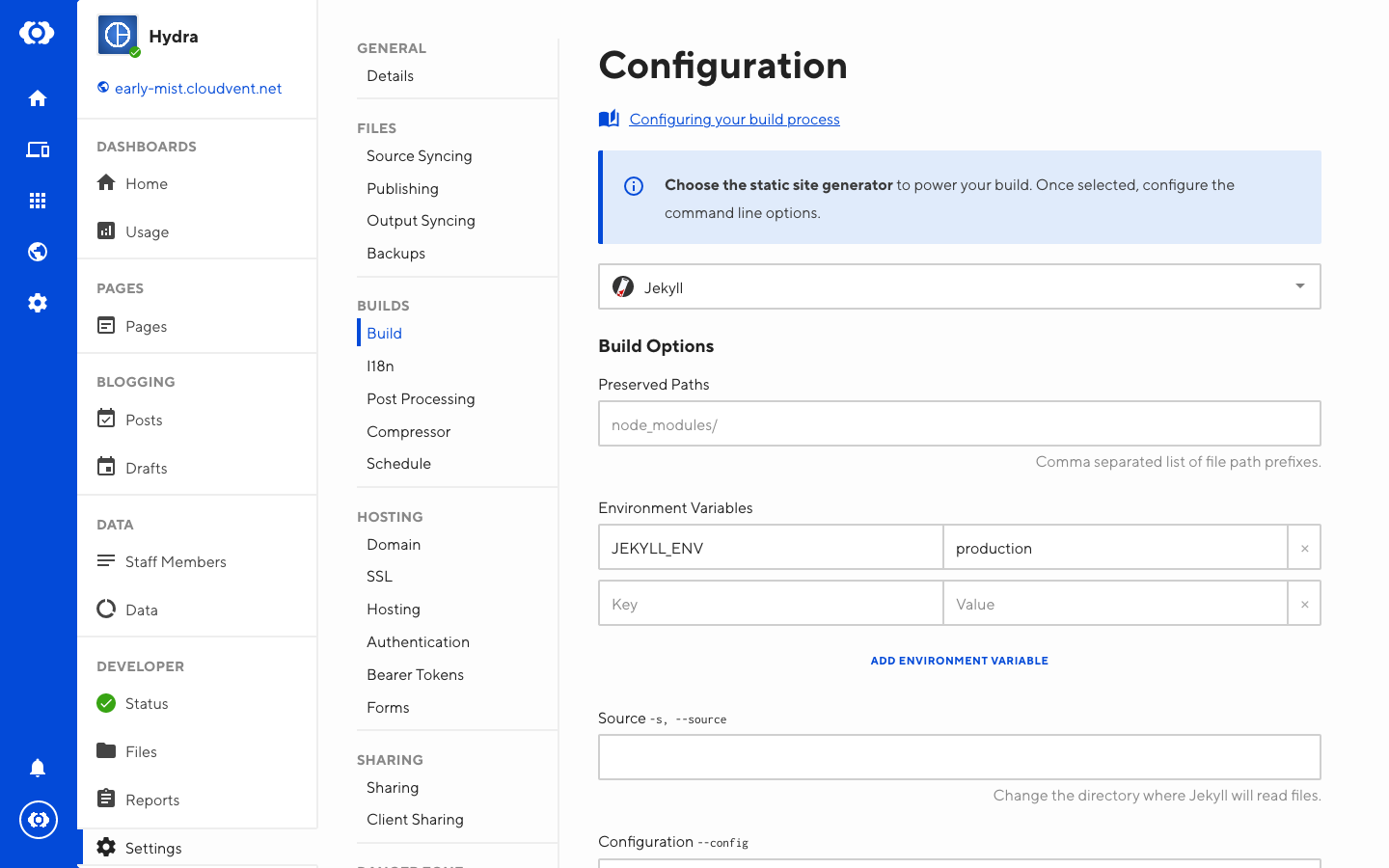Open the apps grid icon in blue rail
The width and height of the screenshot is (1389, 868).
click(38, 201)
